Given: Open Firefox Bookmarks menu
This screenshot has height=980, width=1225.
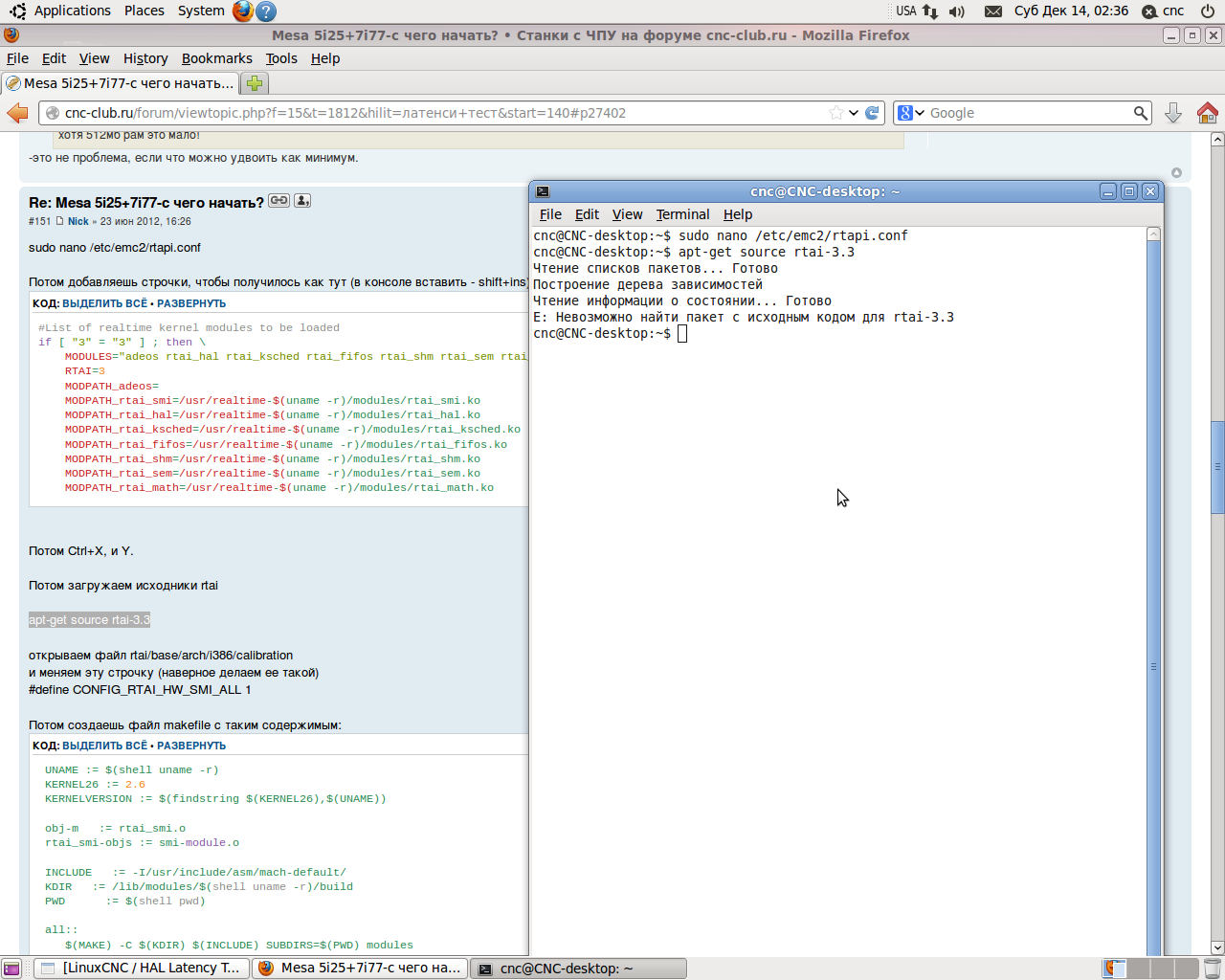Looking at the screenshot, I should (x=217, y=58).
